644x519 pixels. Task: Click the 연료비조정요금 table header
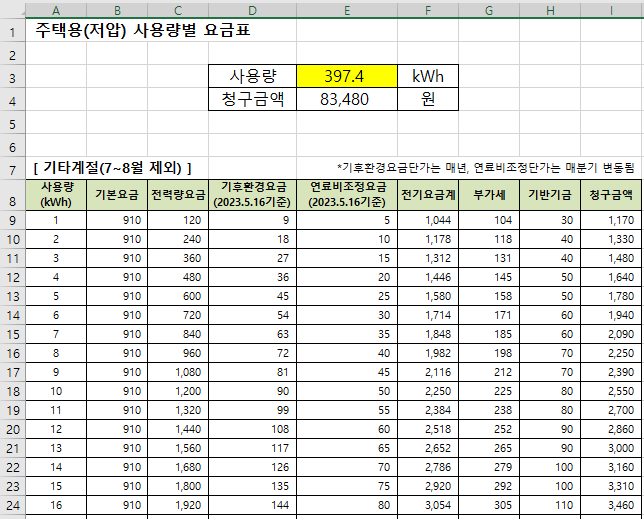pos(347,195)
